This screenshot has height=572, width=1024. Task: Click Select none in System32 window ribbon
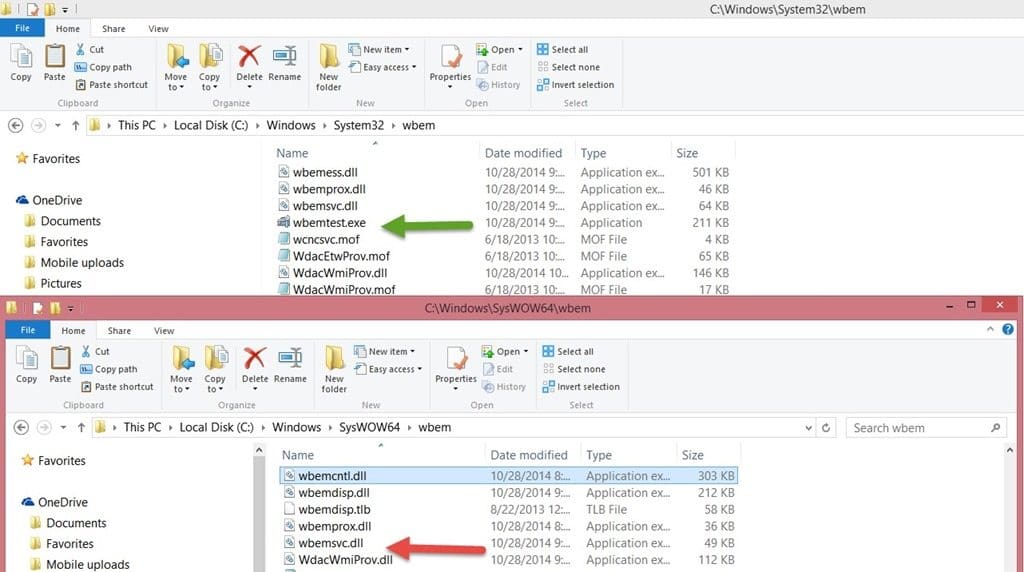[x=568, y=67]
